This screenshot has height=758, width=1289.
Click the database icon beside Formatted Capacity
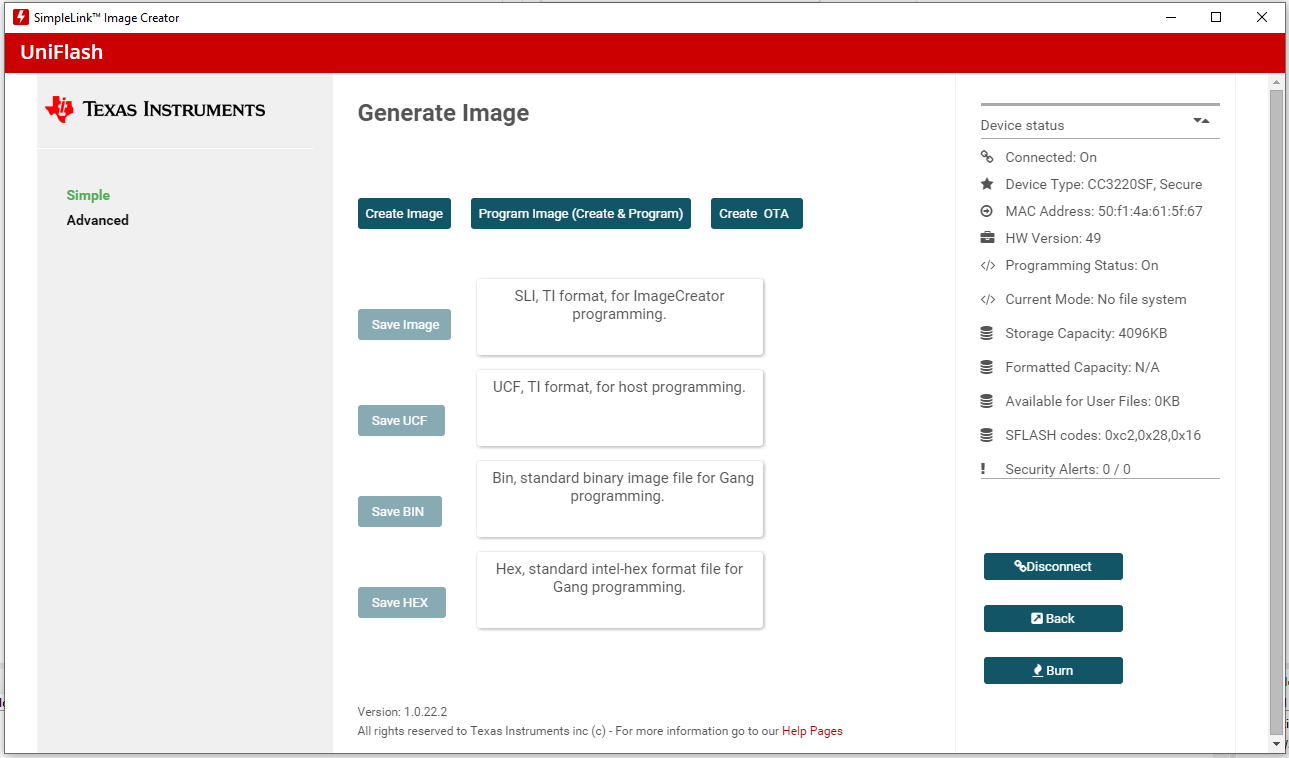[987, 367]
